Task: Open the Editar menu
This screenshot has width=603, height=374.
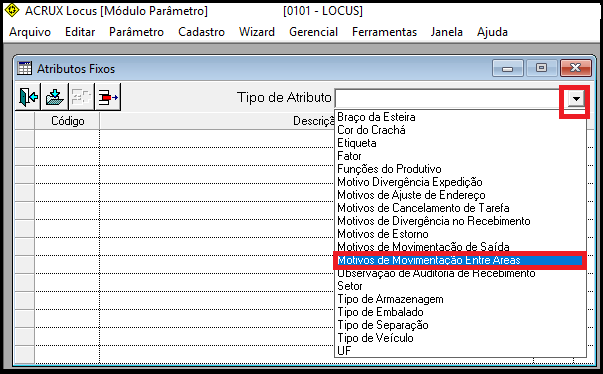Action: 80,32
